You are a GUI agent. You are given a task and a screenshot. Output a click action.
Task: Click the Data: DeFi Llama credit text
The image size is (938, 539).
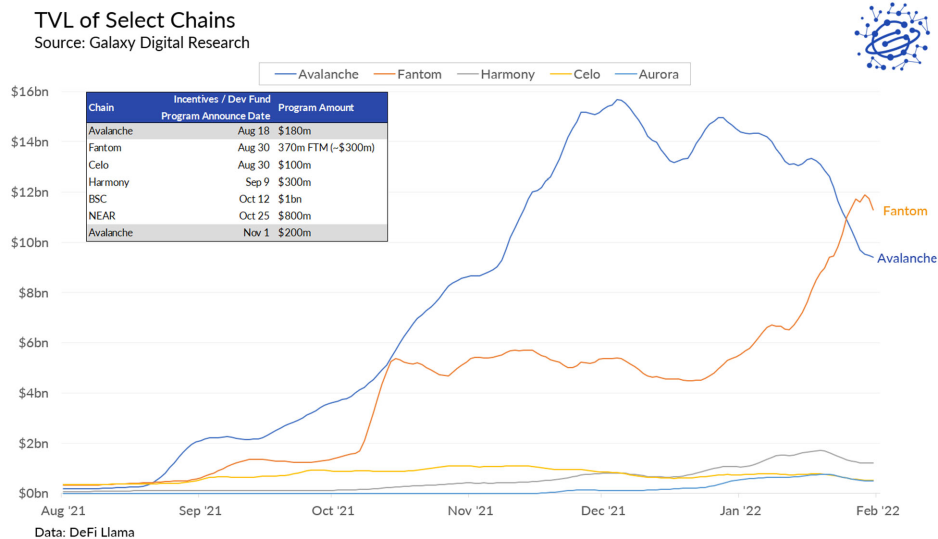[84, 532]
